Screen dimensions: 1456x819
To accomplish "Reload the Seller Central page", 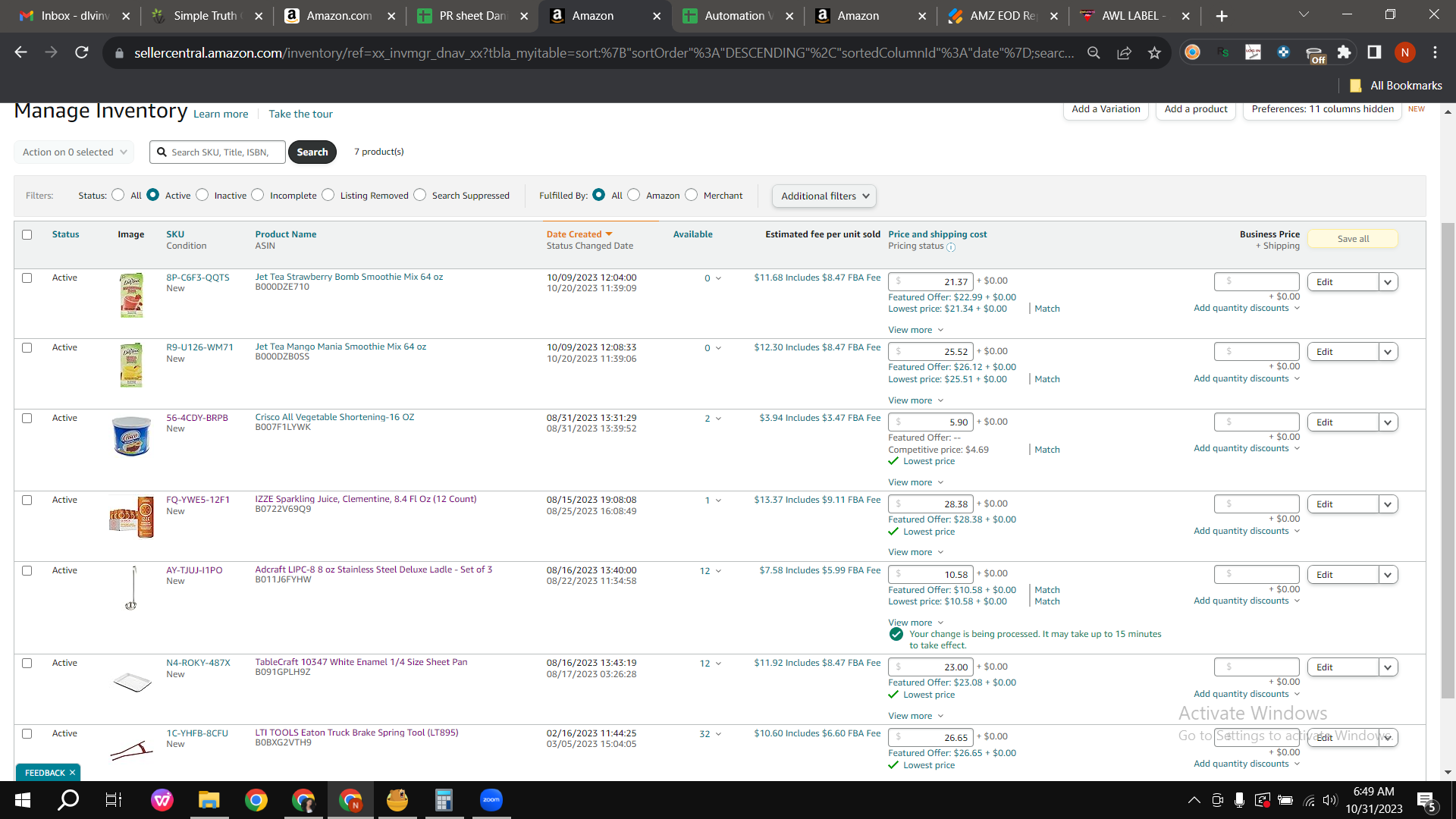I will point(81,52).
